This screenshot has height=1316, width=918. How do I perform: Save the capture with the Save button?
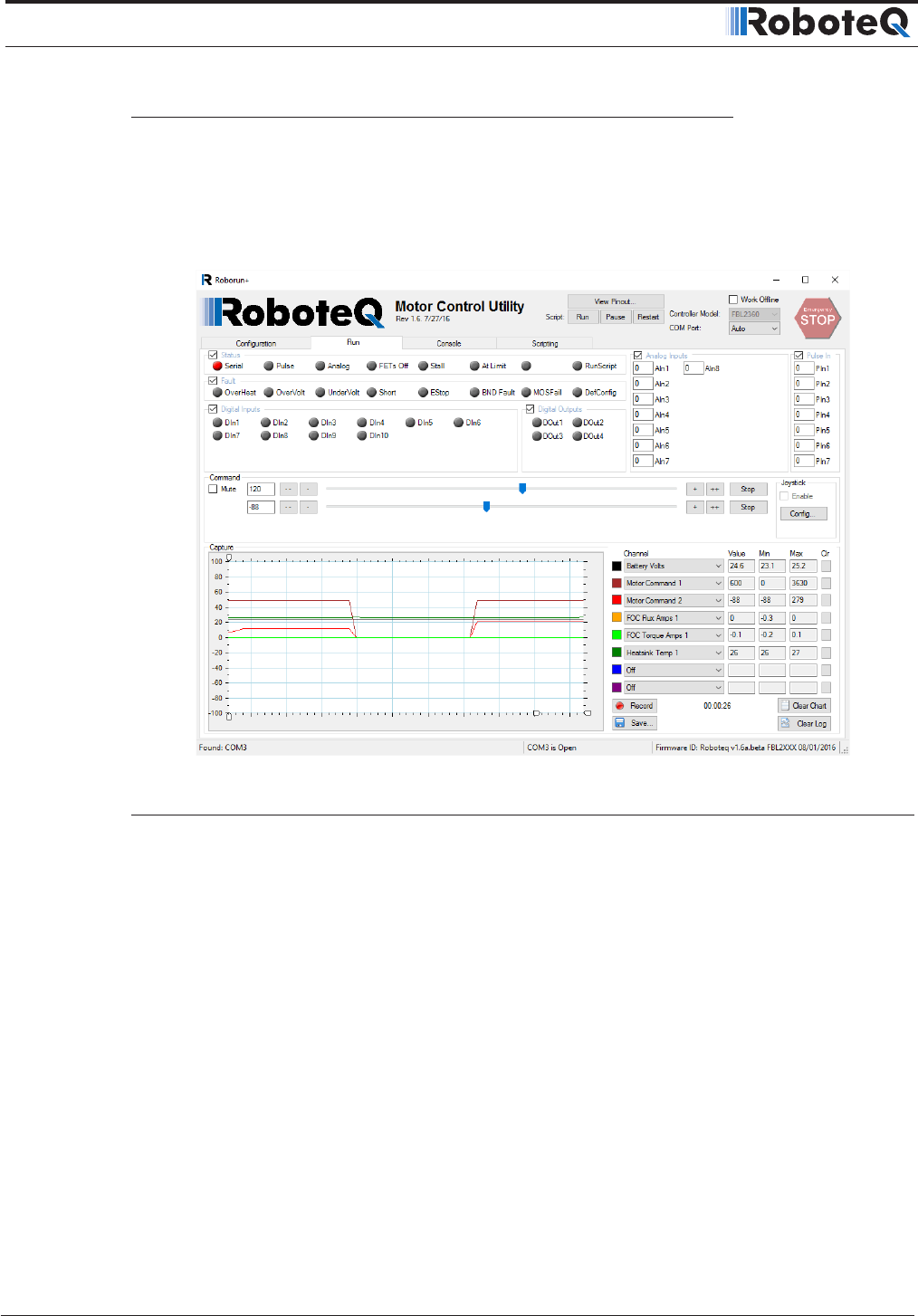click(634, 722)
